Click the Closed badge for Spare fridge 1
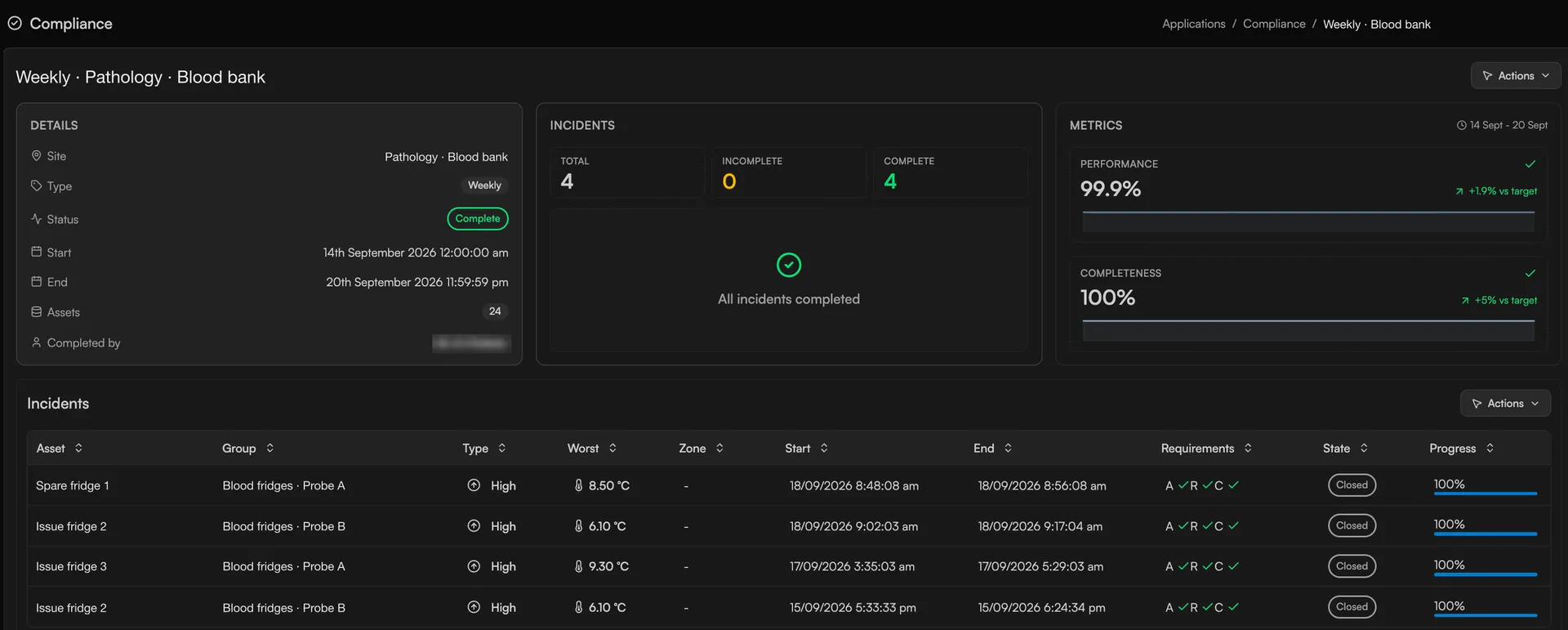 pyautogui.click(x=1352, y=485)
